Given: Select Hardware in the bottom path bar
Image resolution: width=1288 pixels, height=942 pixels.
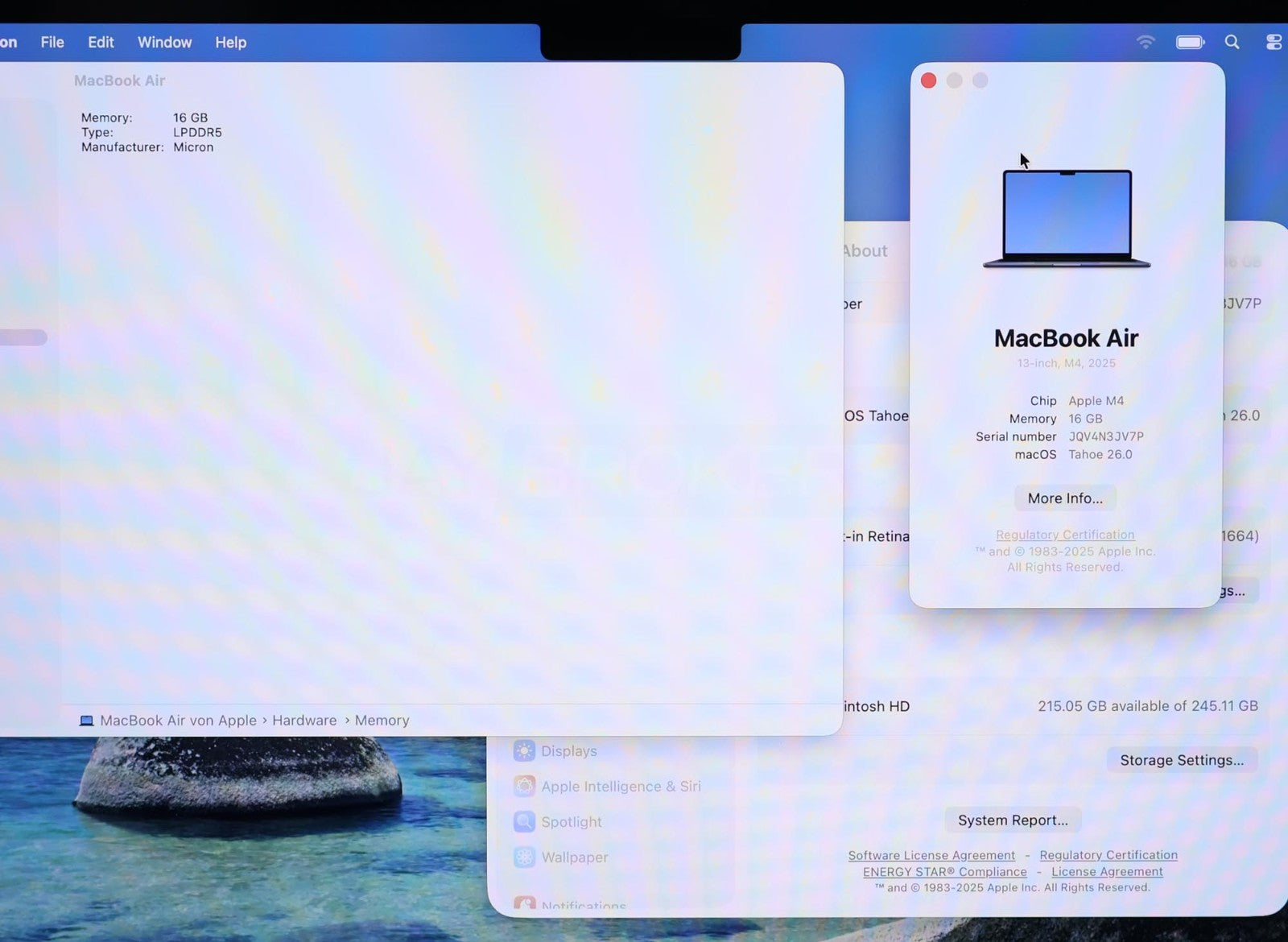Looking at the screenshot, I should point(304,721).
